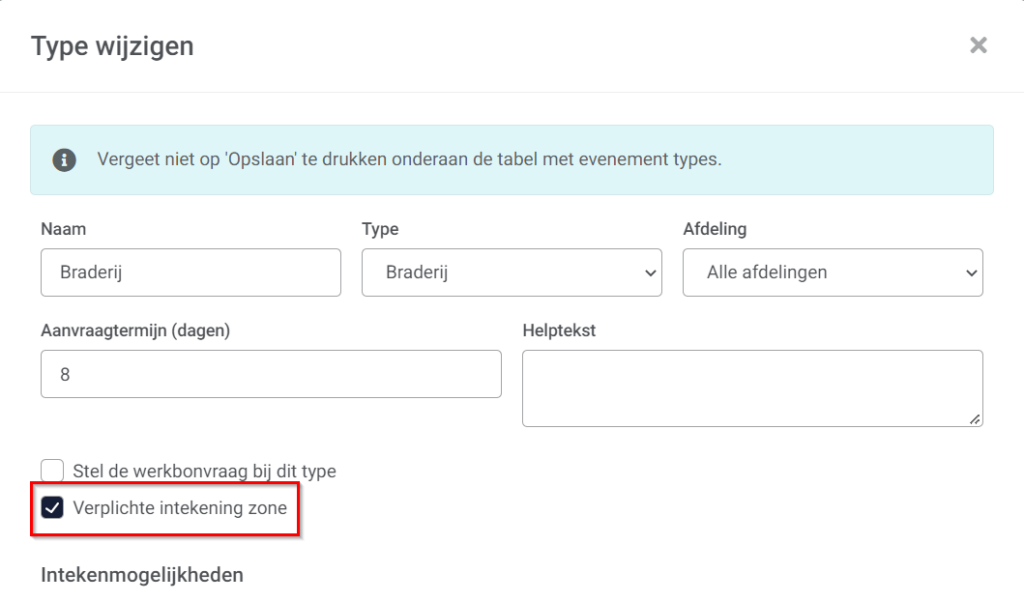
Task: Uncheck Verplichte intekening zone checkbox
Action: tap(52, 508)
